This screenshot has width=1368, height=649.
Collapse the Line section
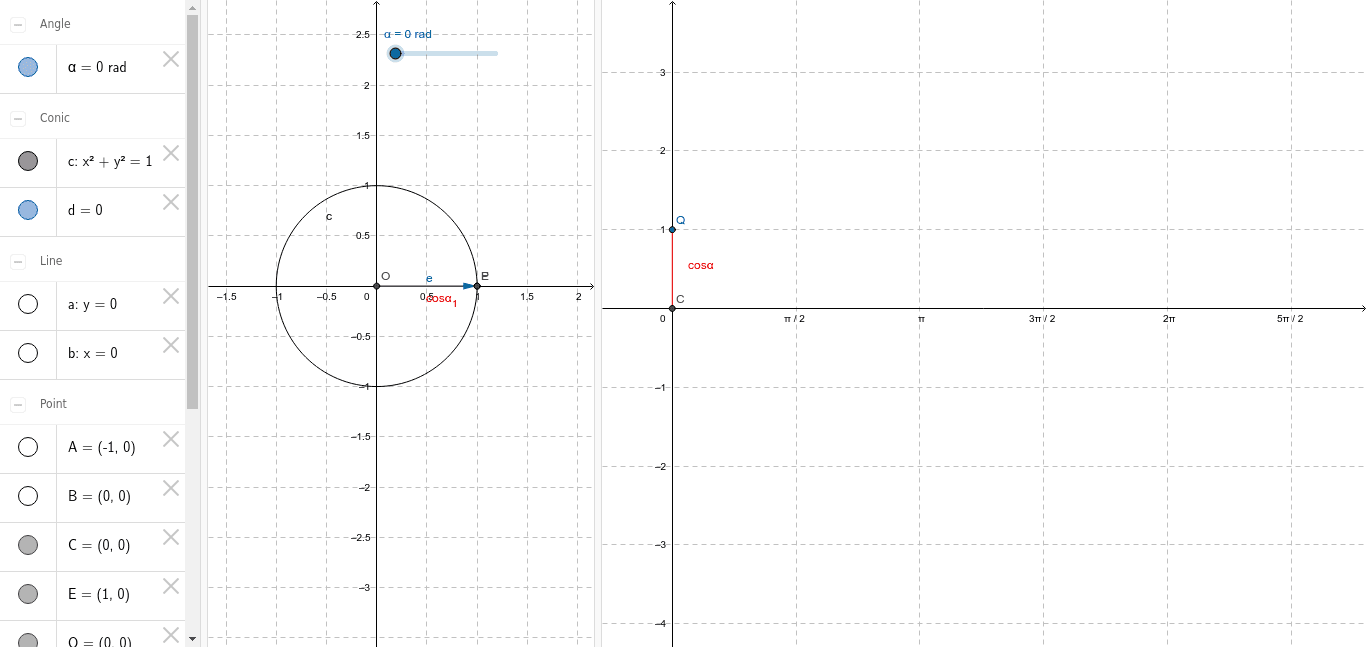(x=16, y=260)
